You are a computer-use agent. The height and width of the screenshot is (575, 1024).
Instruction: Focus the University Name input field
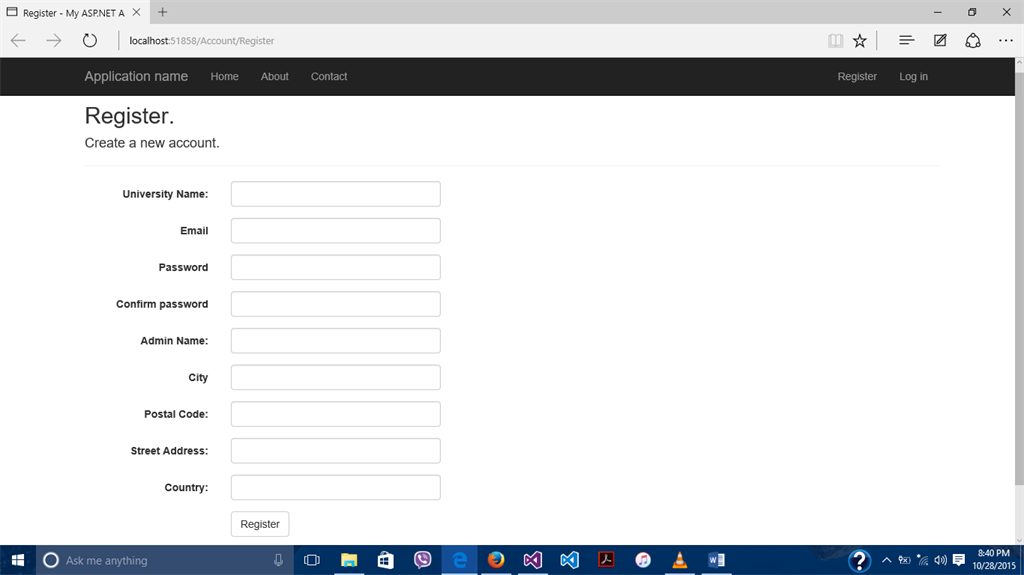[336, 194]
